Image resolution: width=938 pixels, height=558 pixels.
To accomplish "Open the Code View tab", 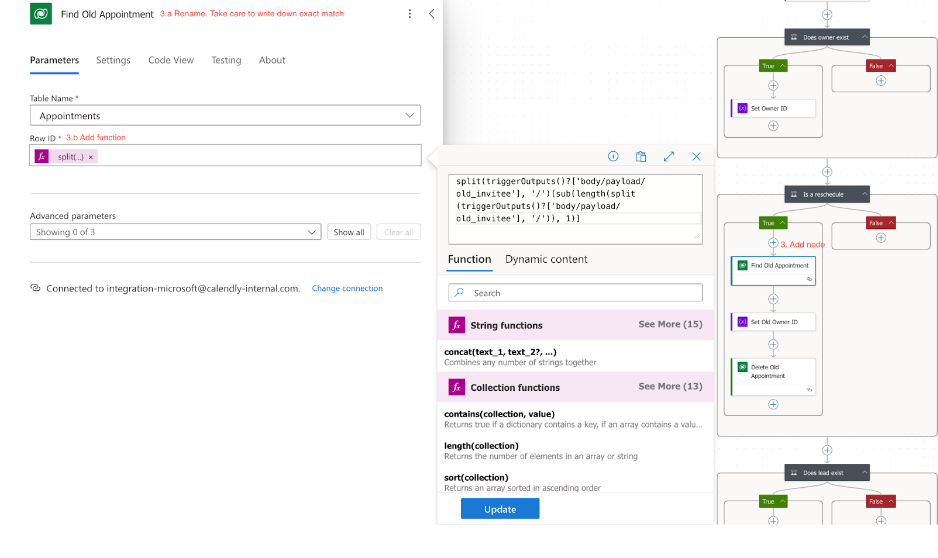I will [x=171, y=60].
